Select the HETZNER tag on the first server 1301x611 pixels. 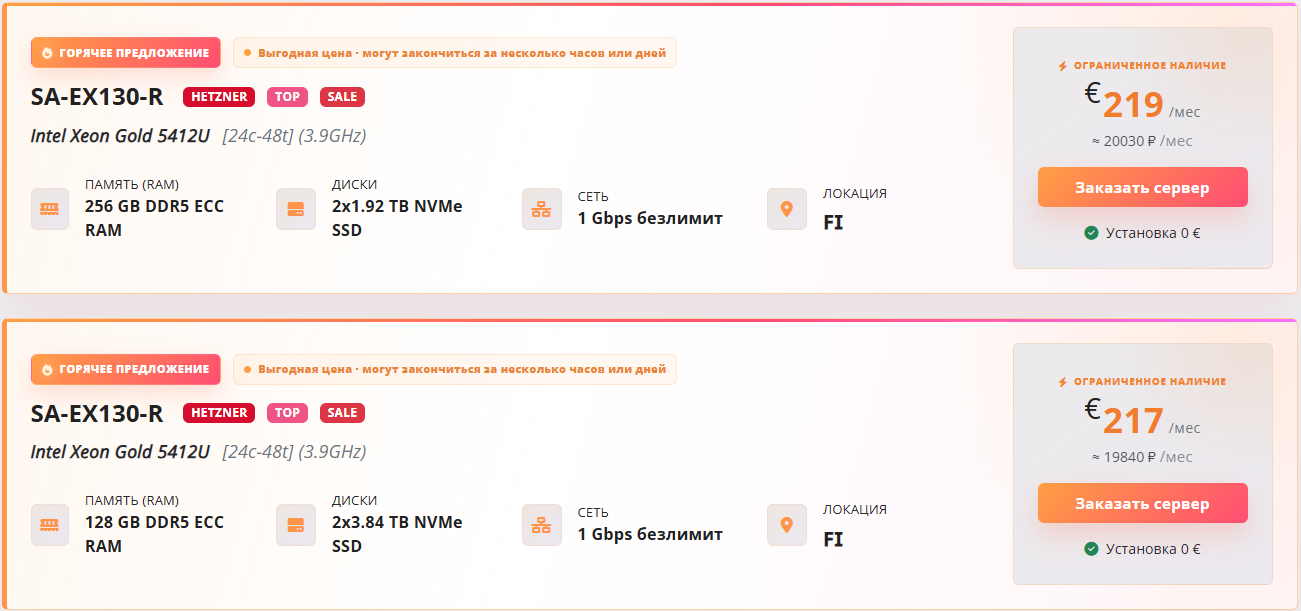pyautogui.click(x=219, y=97)
